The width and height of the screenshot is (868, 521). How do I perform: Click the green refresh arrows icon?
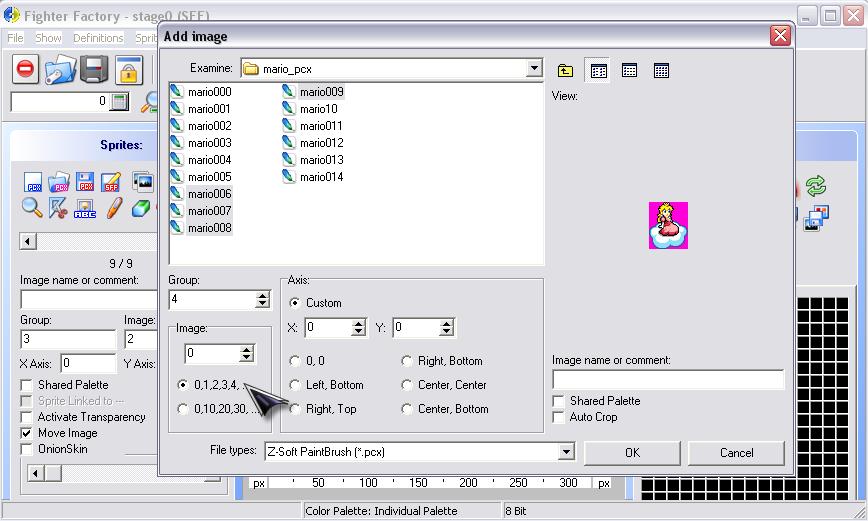click(816, 186)
